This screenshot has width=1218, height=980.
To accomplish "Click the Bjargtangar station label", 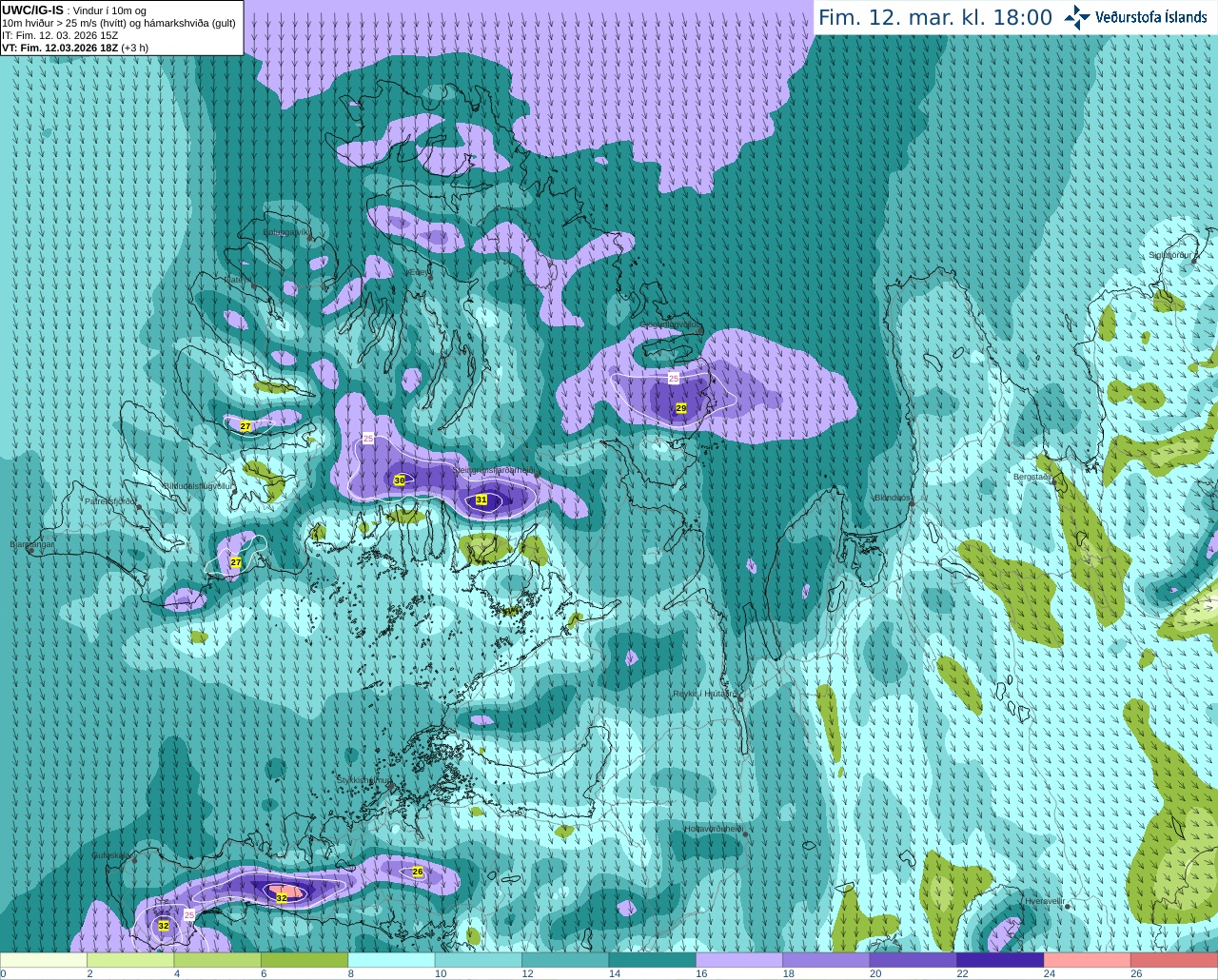I will 32,544.
